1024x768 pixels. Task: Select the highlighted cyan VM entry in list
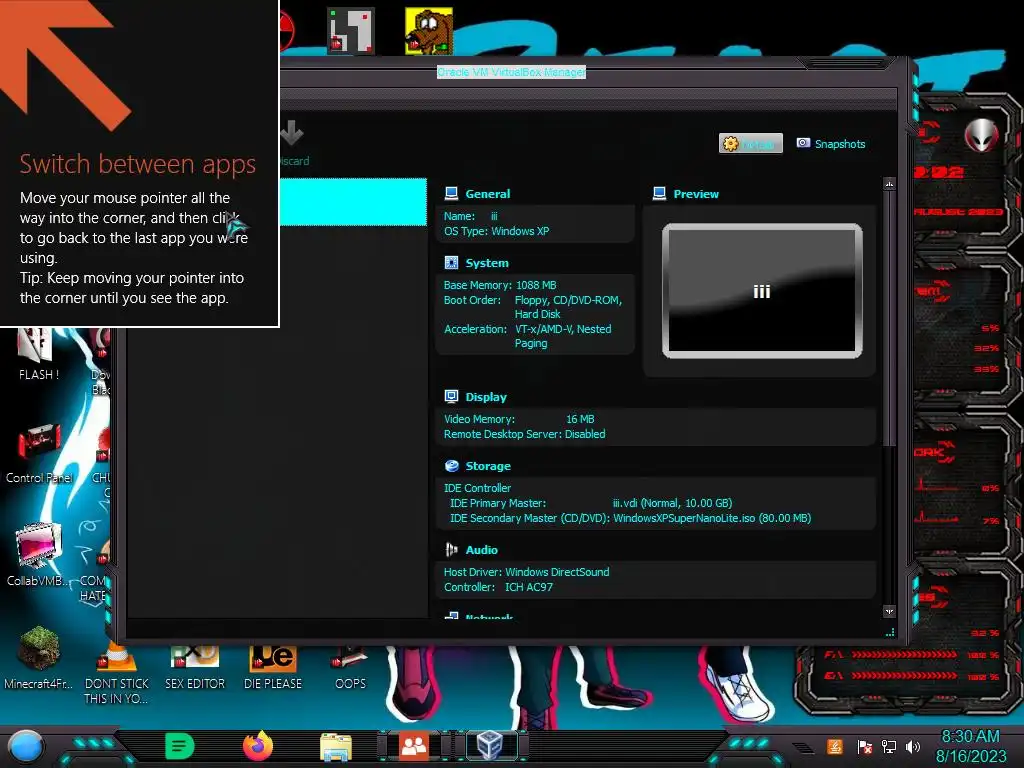point(353,202)
